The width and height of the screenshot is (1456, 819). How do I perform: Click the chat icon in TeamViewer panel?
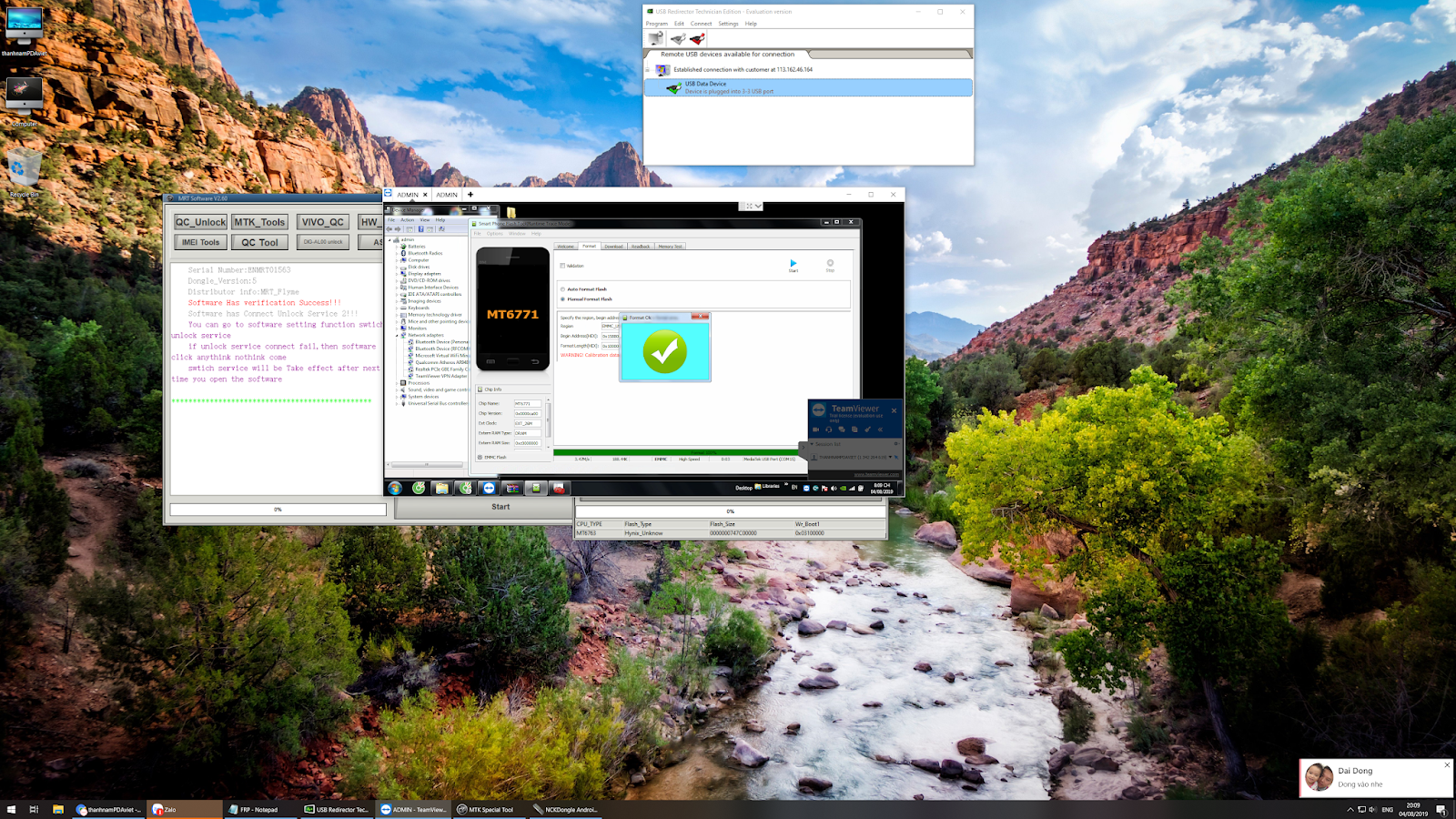coord(842,430)
